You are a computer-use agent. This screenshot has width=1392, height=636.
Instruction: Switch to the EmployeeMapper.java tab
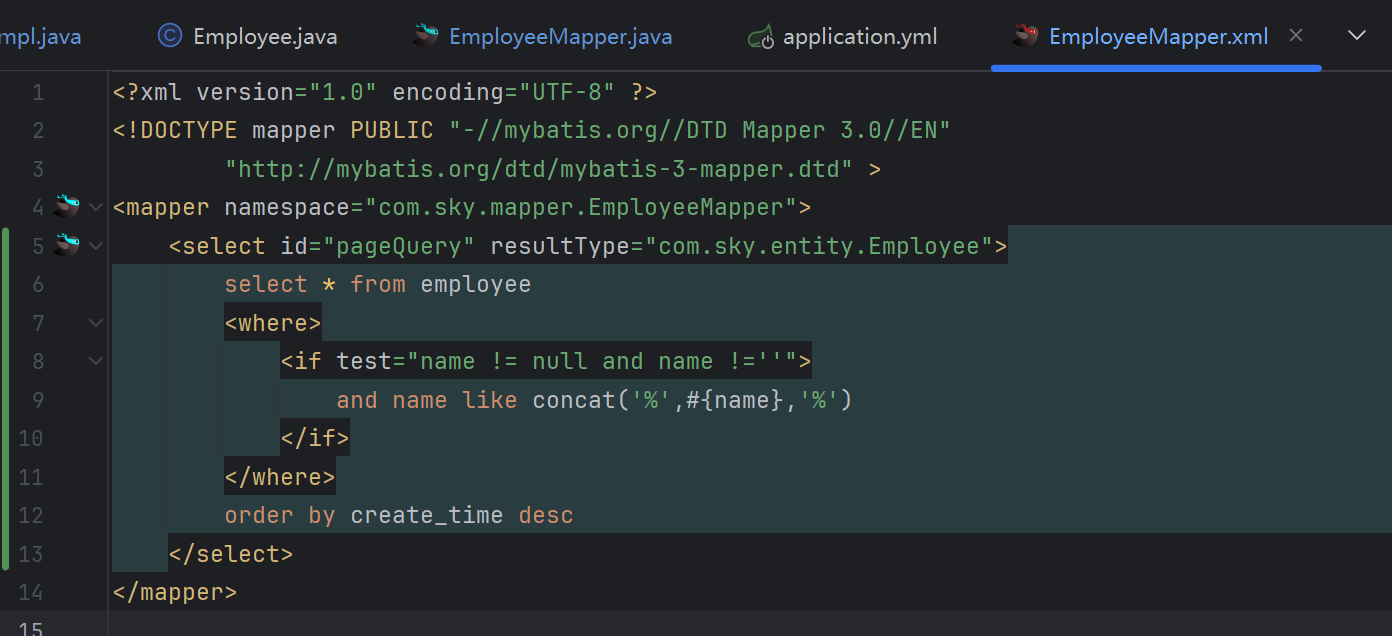coord(560,37)
